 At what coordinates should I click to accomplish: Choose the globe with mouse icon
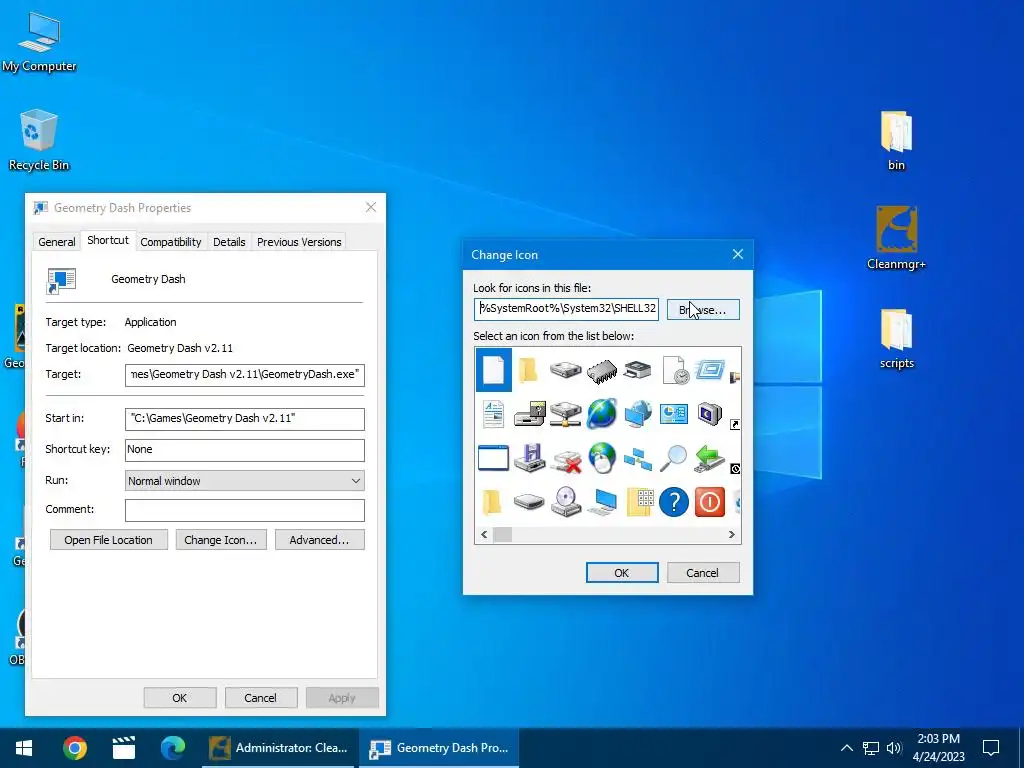tap(601, 458)
